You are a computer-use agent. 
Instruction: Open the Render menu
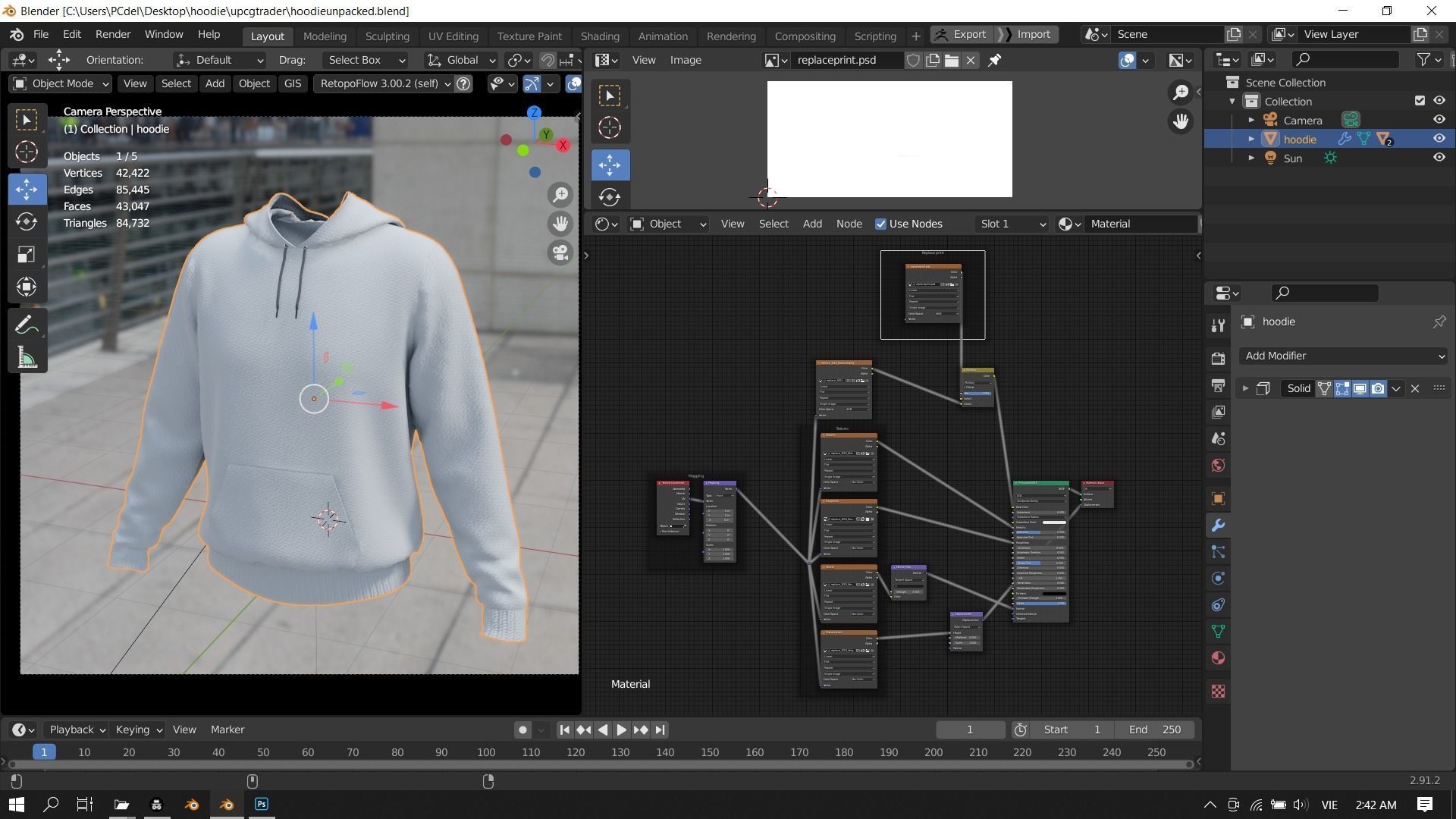[113, 35]
